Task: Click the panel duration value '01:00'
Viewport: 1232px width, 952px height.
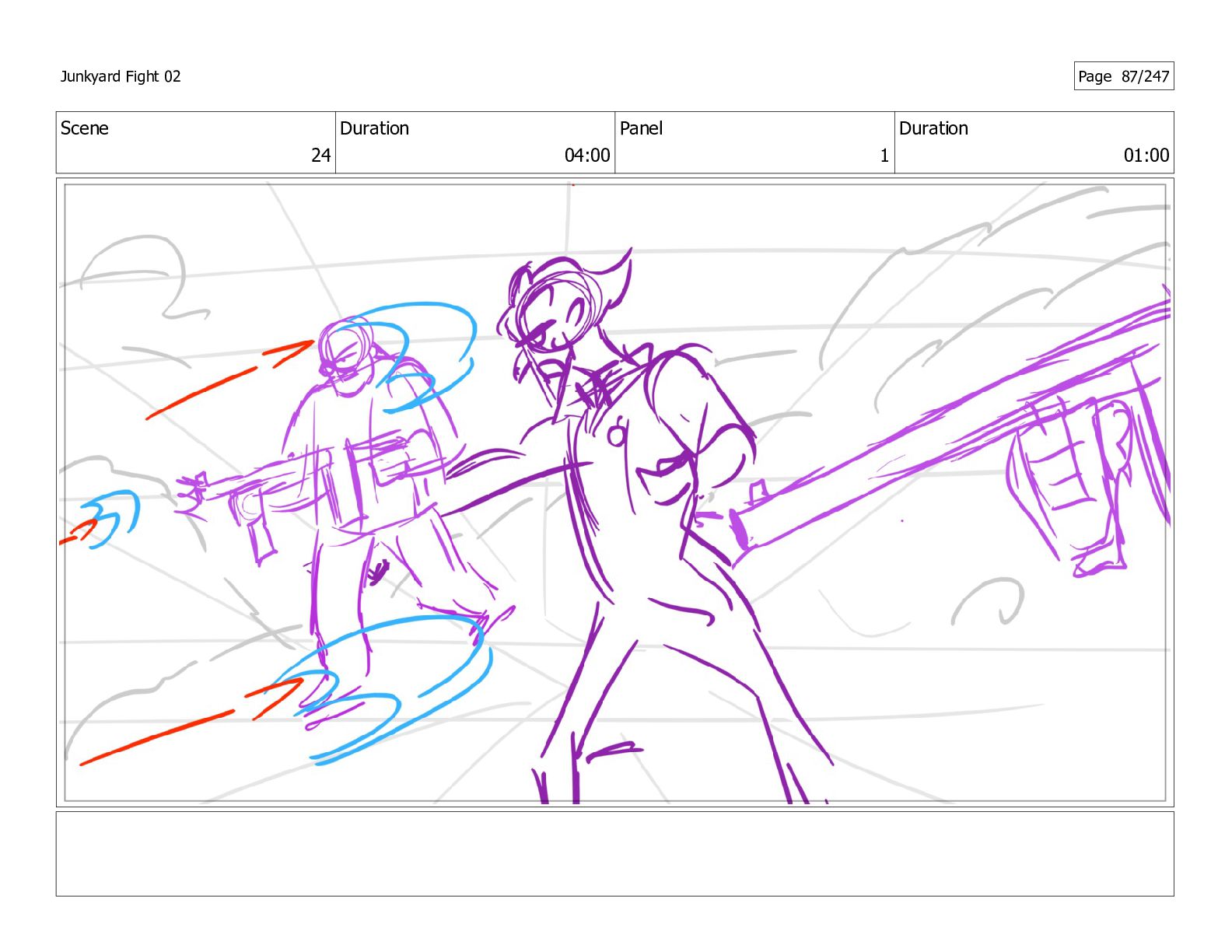Action: pos(1146,156)
